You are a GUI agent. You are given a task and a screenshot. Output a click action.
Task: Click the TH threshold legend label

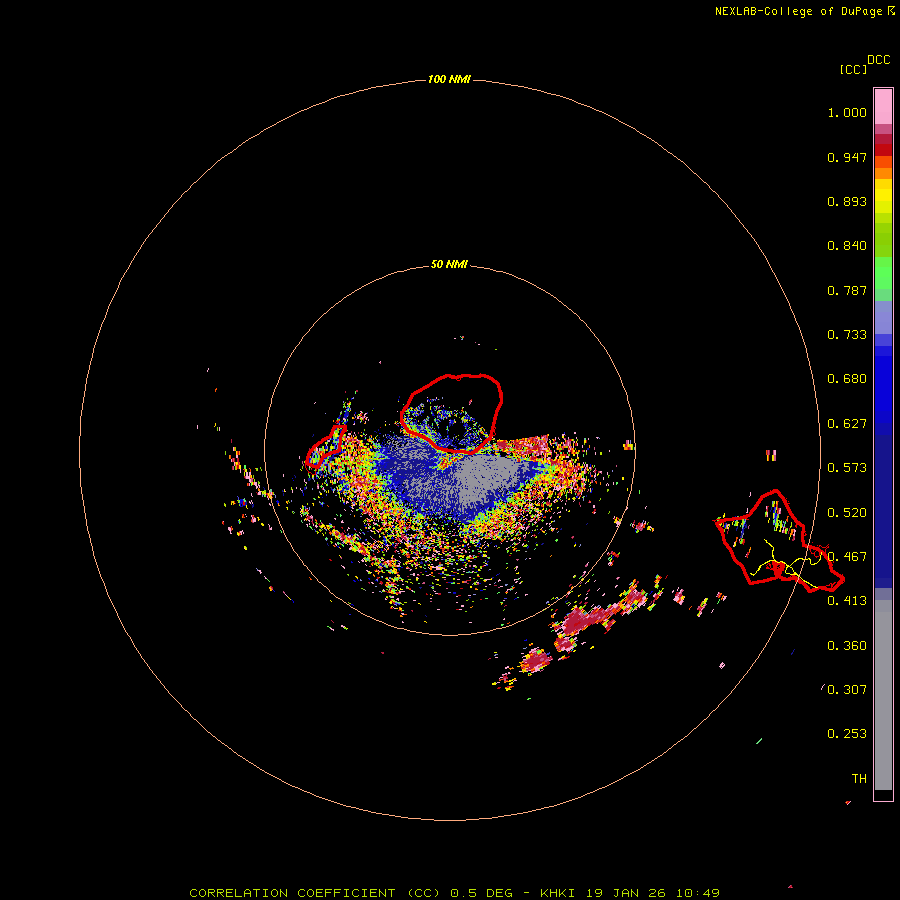(859, 779)
